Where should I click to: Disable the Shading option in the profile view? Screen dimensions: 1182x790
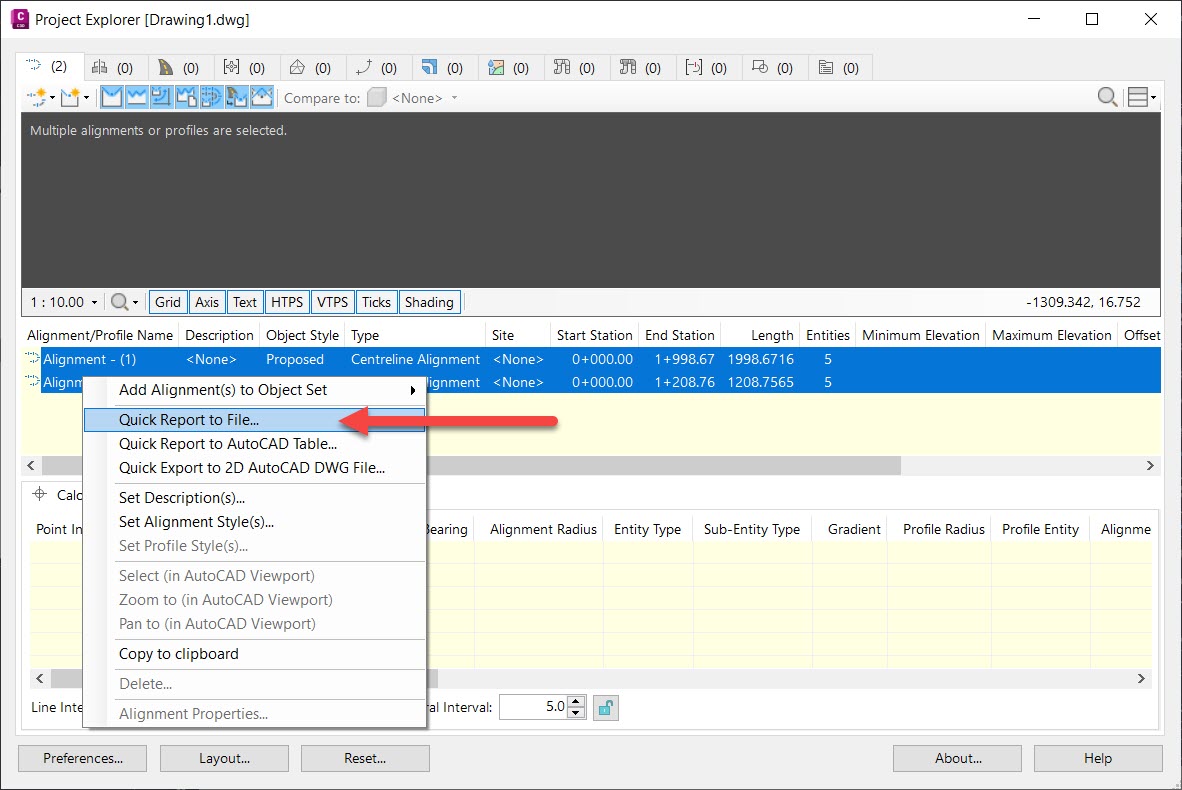click(x=429, y=302)
